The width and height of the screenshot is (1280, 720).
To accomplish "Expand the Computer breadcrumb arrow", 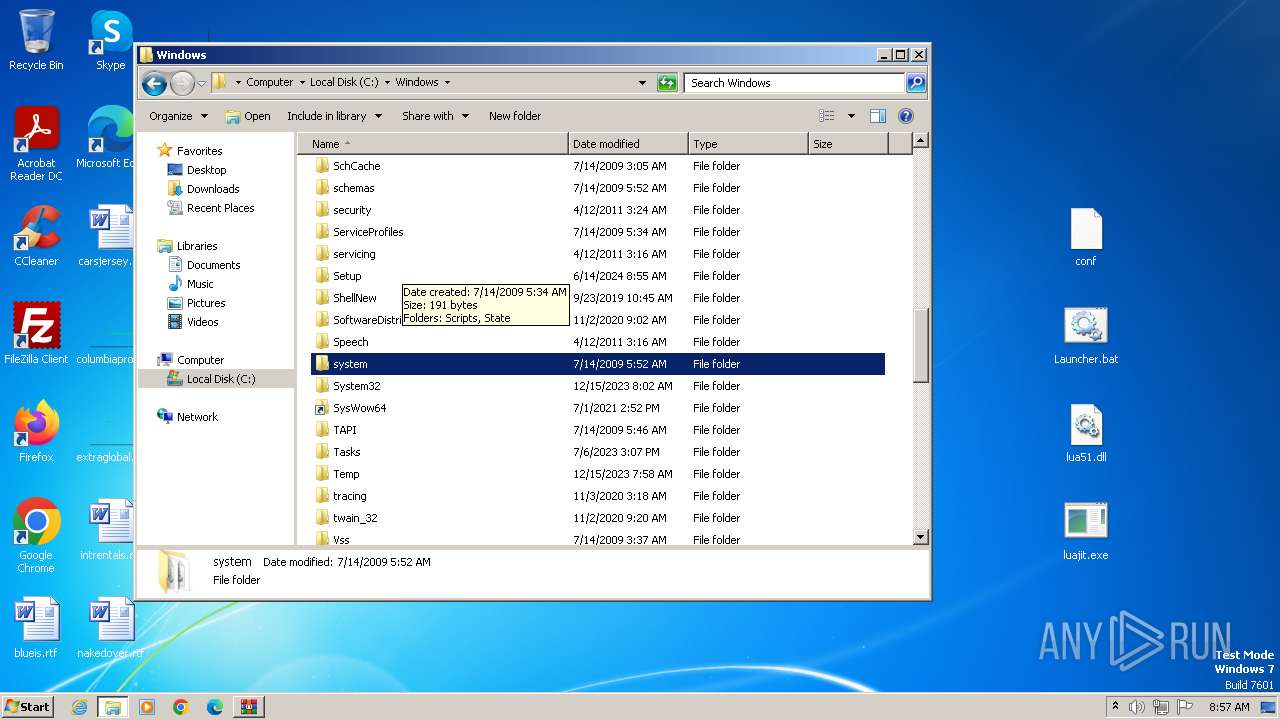I will pyautogui.click(x=302, y=83).
